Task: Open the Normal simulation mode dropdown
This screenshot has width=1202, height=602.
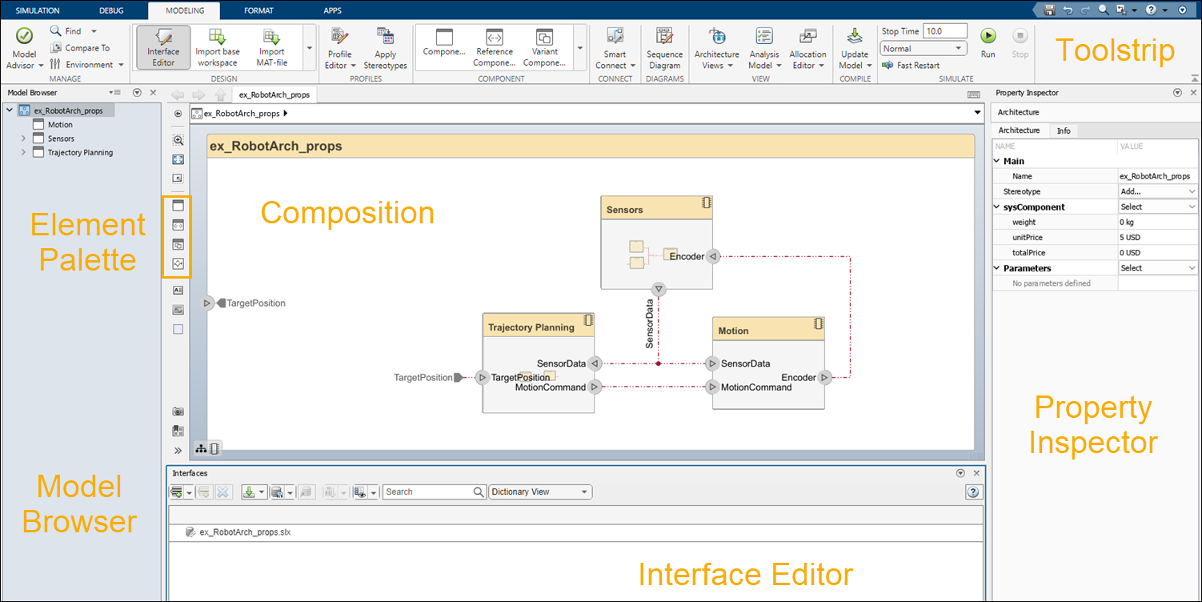Action: [923, 48]
